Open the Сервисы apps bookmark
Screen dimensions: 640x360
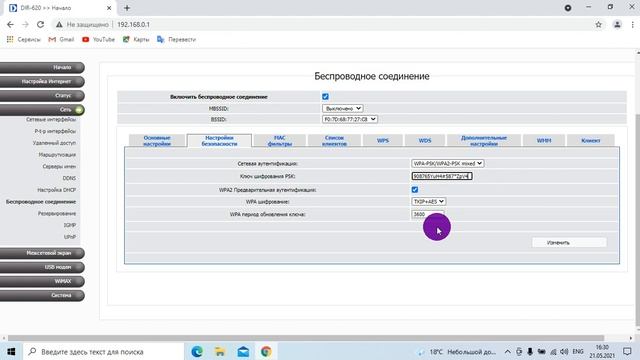click(x=24, y=39)
